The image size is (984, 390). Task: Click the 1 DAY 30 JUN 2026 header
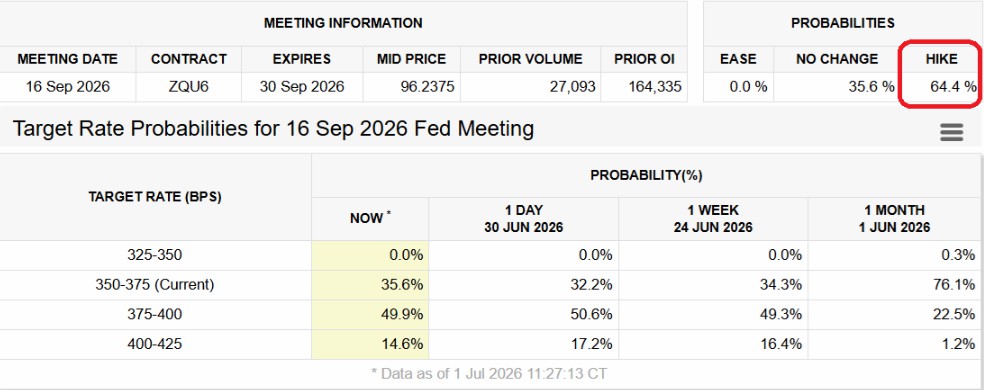pos(524,219)
